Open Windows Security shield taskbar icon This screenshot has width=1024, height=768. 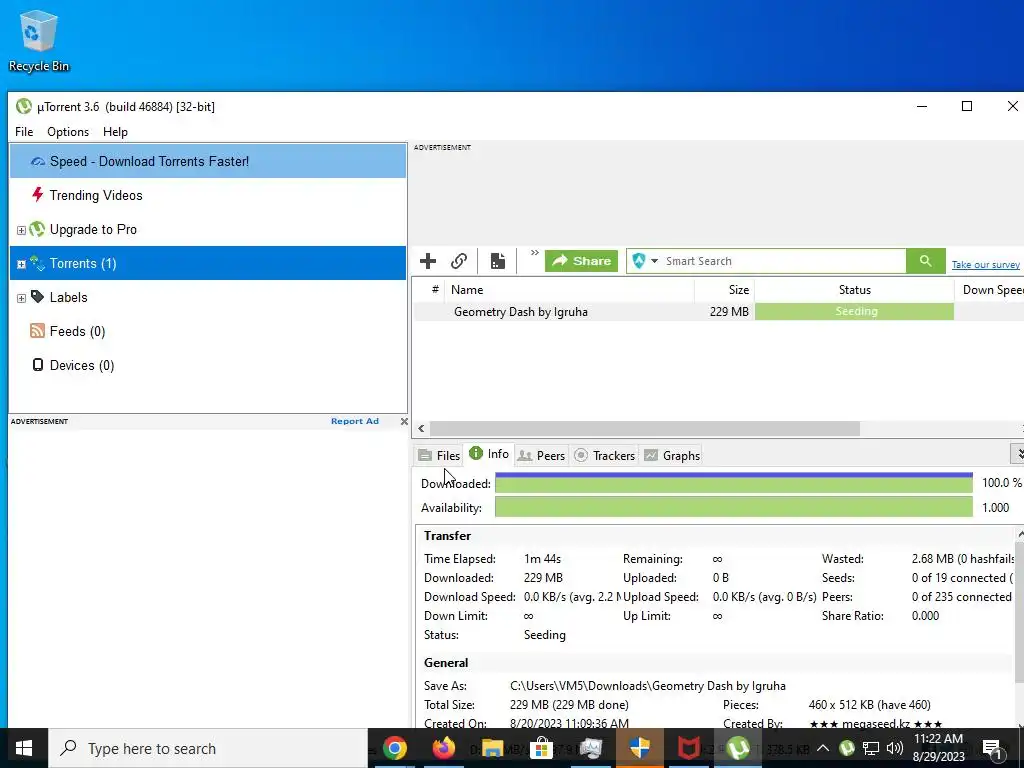(639, 748)
